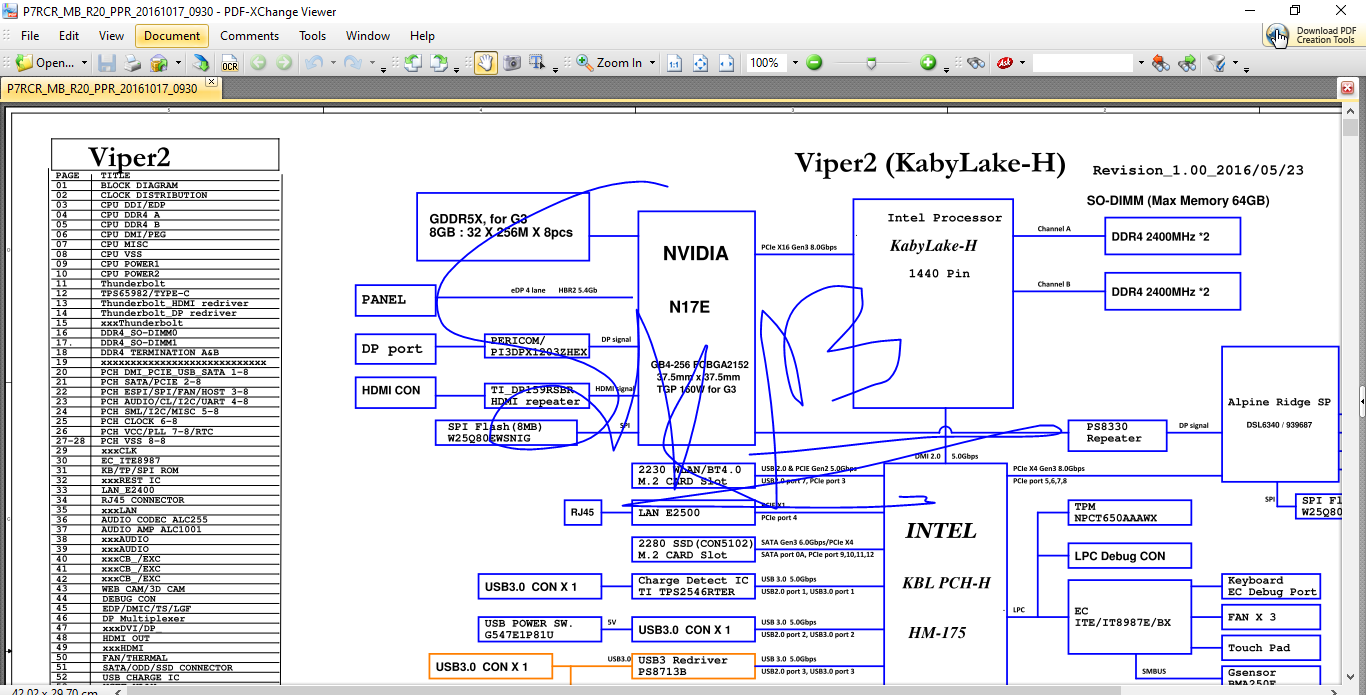Click the green minus zoom out button
Image resolution: width=1366 pixels, height=695 pixels.
[x=814, y=63]
